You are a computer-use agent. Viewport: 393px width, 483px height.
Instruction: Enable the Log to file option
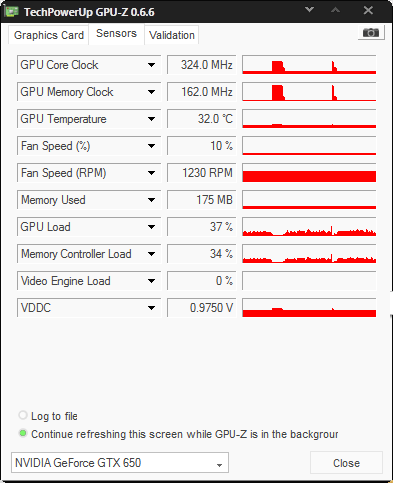click(23, 415)
